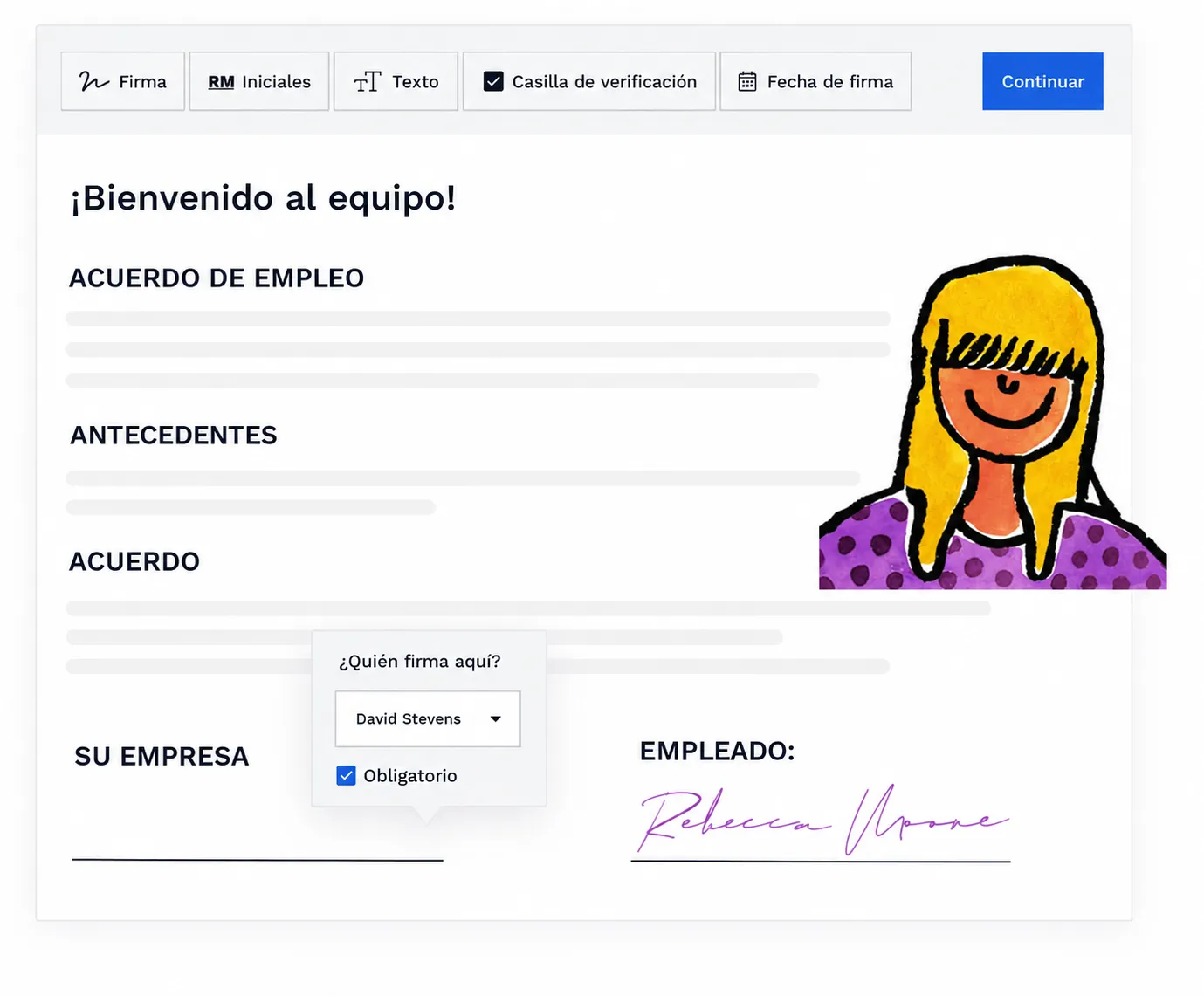1204x996 pixels.
Task: Click the ¡Bienvenido al equipo! heading
Action: 263,198
